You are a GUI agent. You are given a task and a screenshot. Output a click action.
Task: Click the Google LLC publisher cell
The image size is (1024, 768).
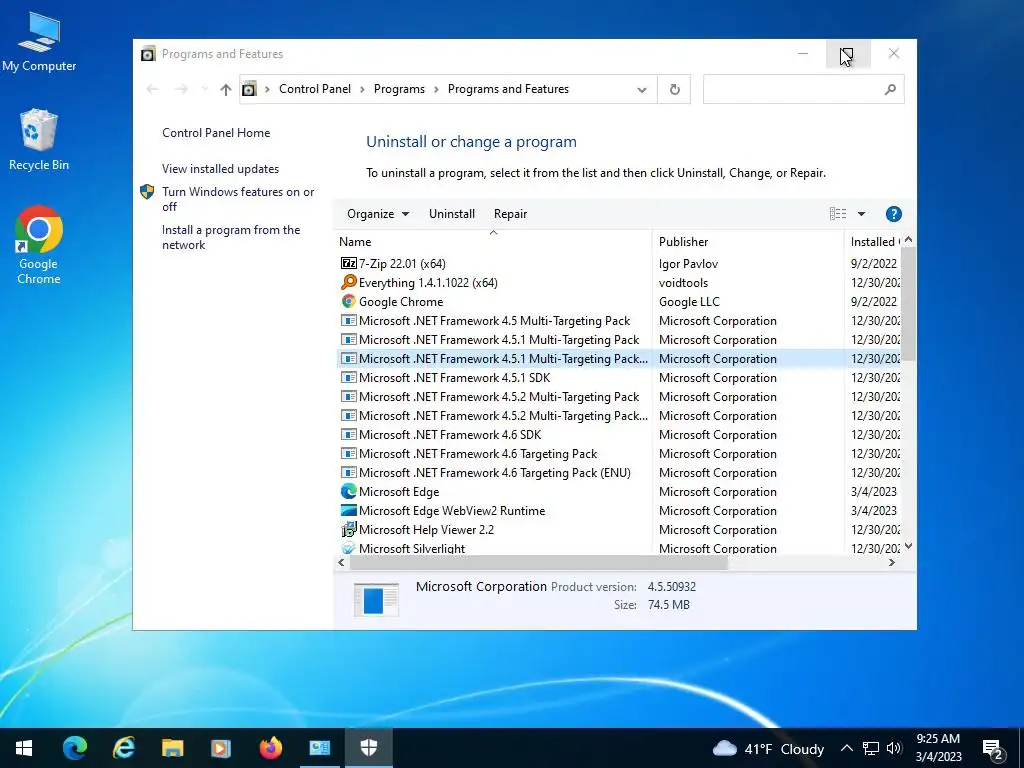[689, 302]
